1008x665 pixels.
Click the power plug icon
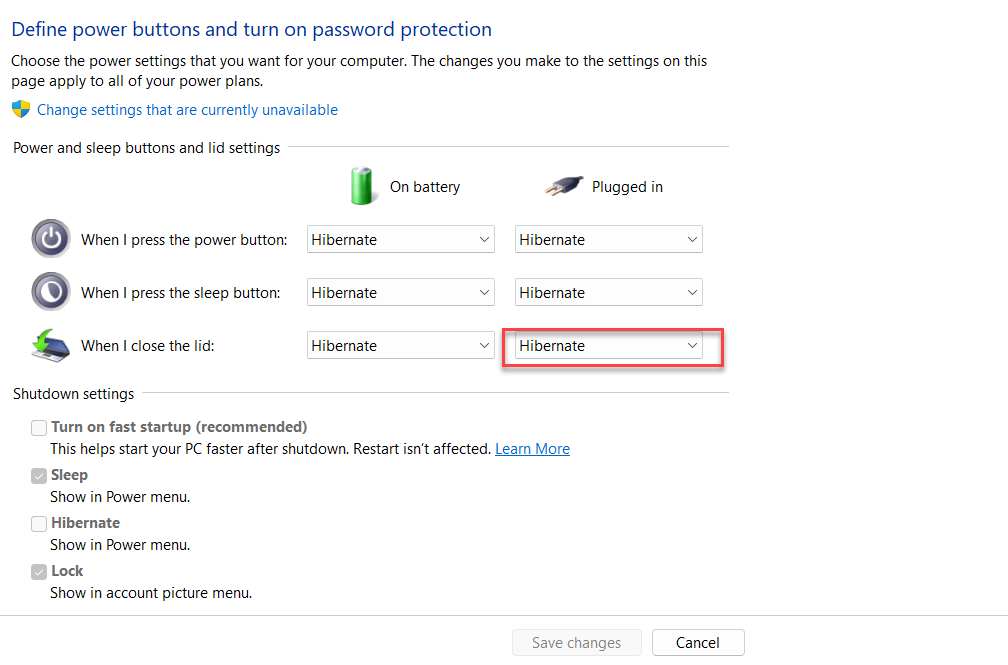point(564,186)
